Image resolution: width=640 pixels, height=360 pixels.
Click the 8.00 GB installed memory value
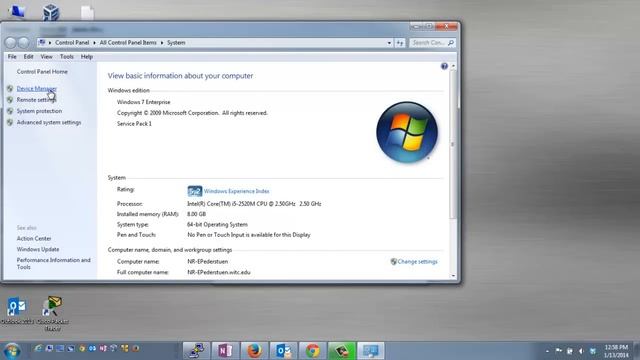[196, 214]
